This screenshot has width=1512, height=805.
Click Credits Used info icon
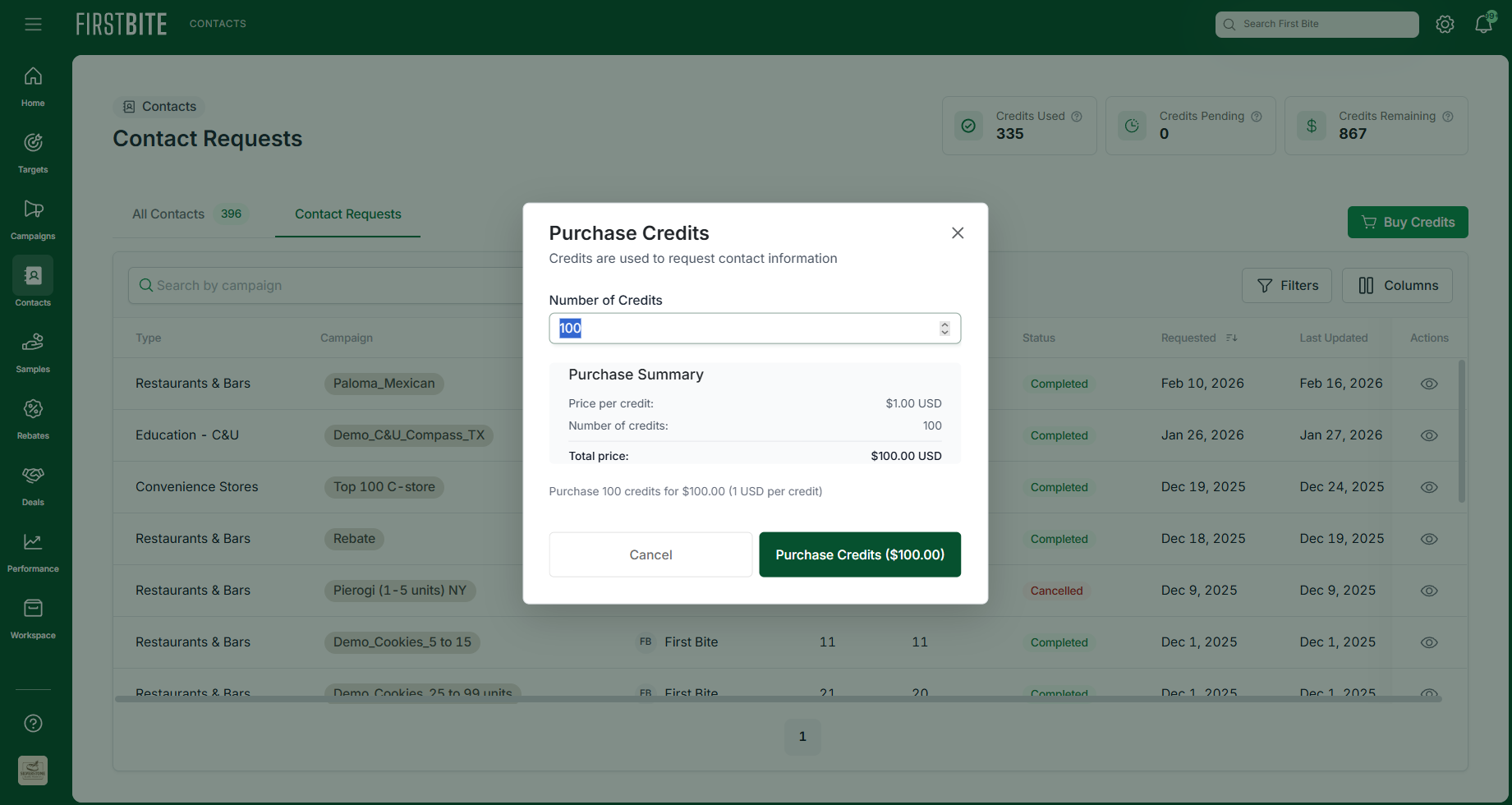click(1077, 117)
